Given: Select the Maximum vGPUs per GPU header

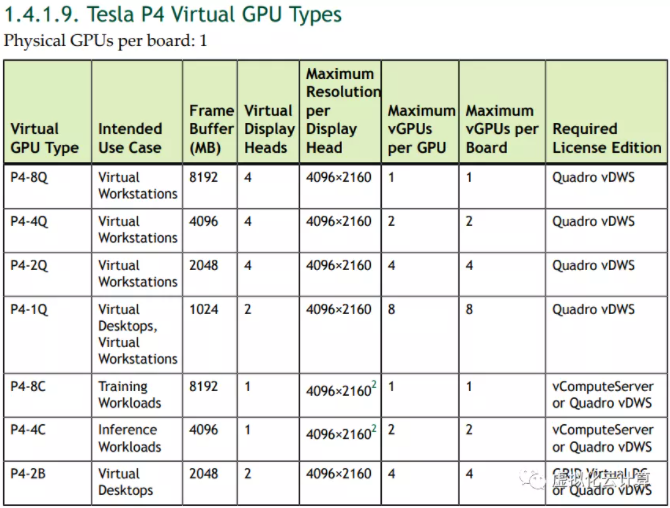Looking at the screenshot, I should click(x=421, y=129).
